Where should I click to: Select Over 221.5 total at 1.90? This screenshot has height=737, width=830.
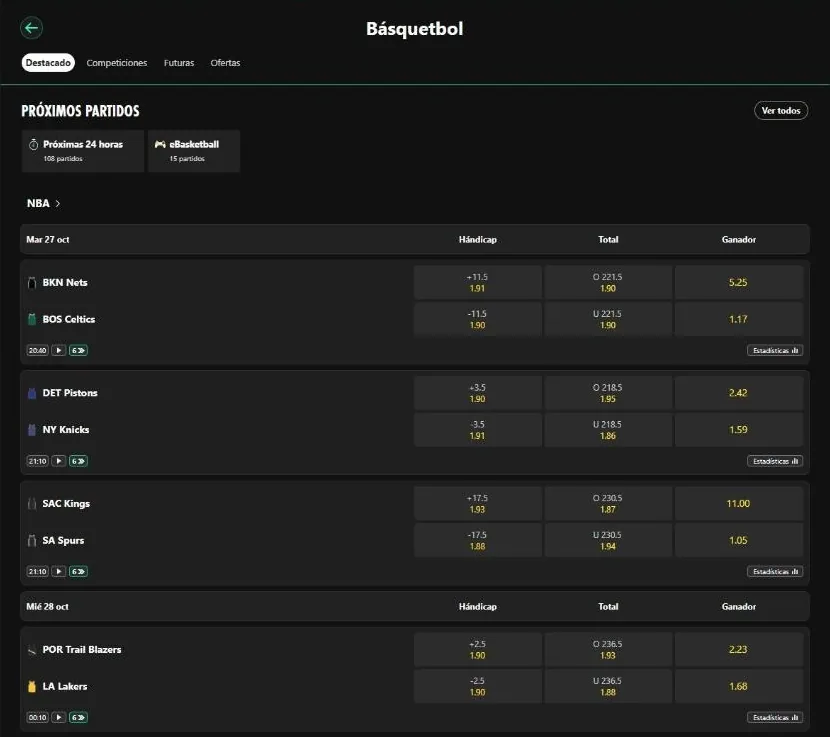[x=608, y=282]
